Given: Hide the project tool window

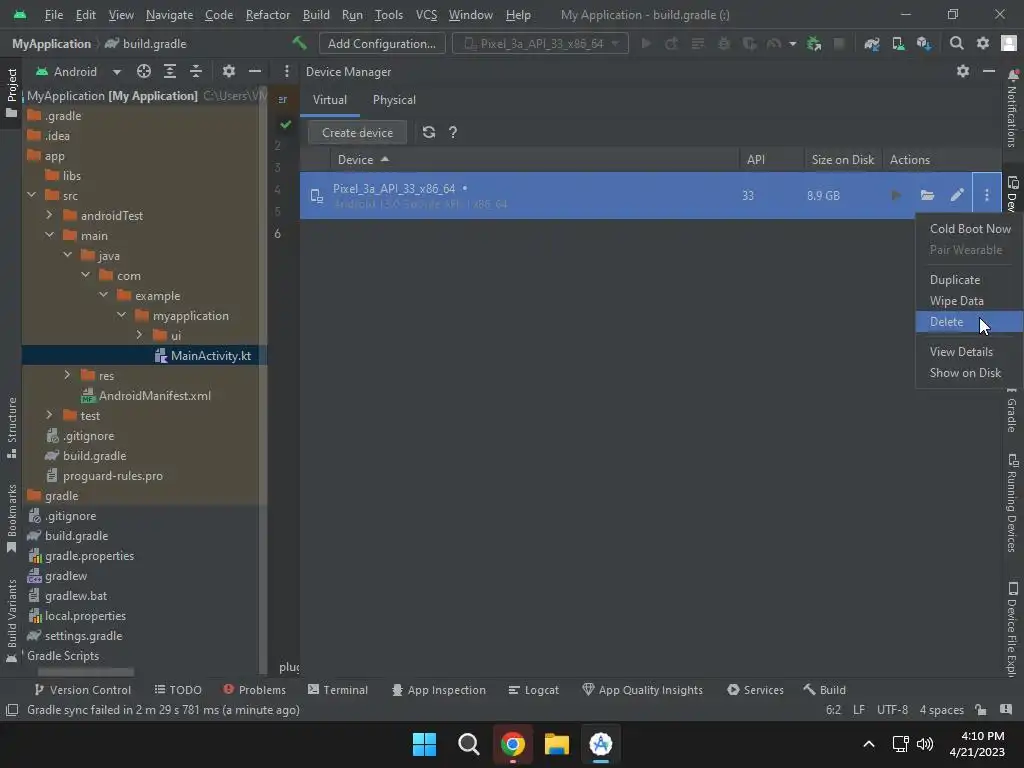Looking at the screenshot, I should click(x=255, y=71).
